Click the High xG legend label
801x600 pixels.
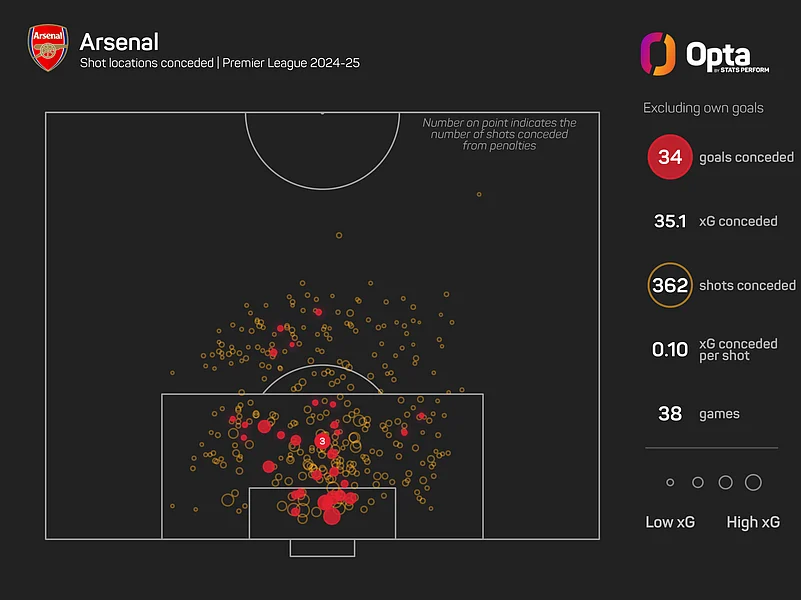point(753,522)
